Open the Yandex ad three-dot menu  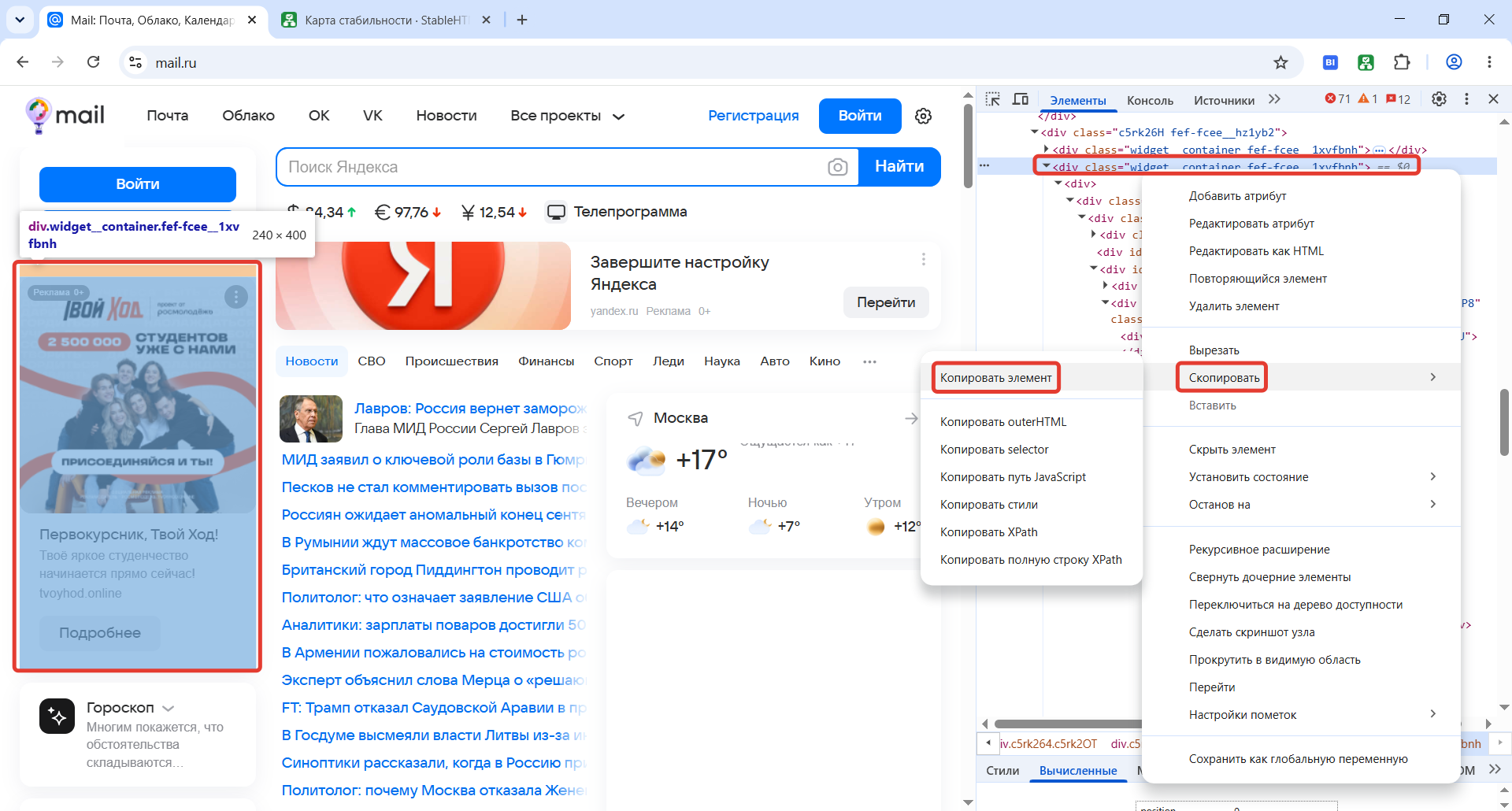click(x=924, y=259)
